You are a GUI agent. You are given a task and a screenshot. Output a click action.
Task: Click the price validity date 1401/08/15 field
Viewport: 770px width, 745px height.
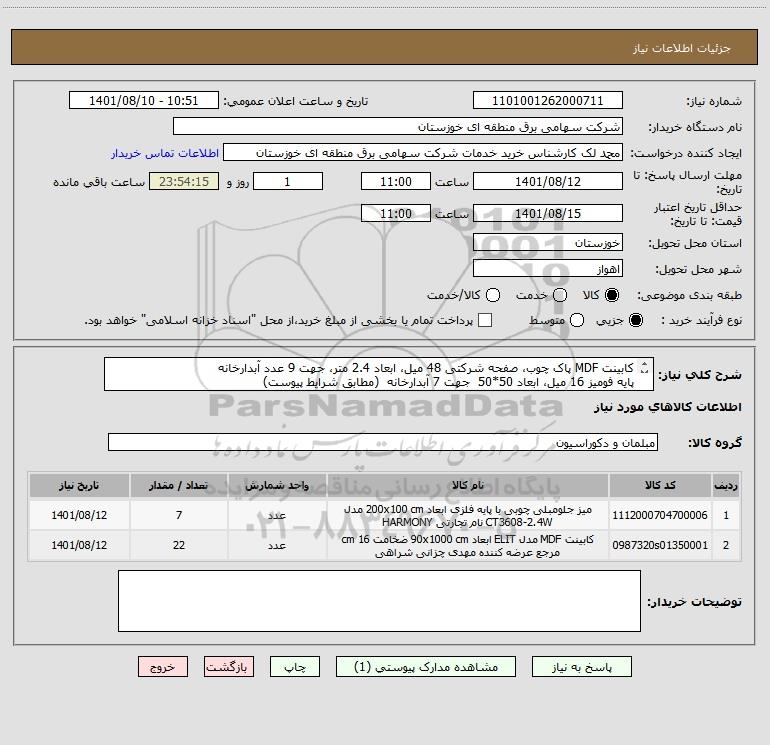(x=548, y=213)
